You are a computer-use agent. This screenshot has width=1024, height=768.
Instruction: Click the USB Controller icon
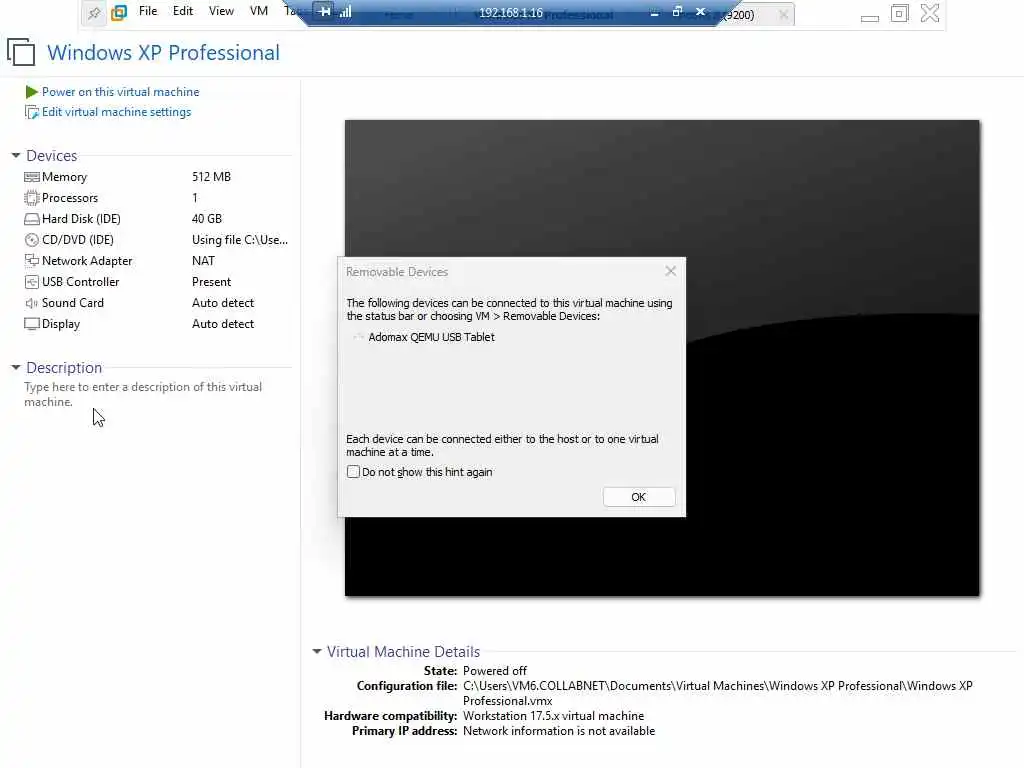[31, 281]
